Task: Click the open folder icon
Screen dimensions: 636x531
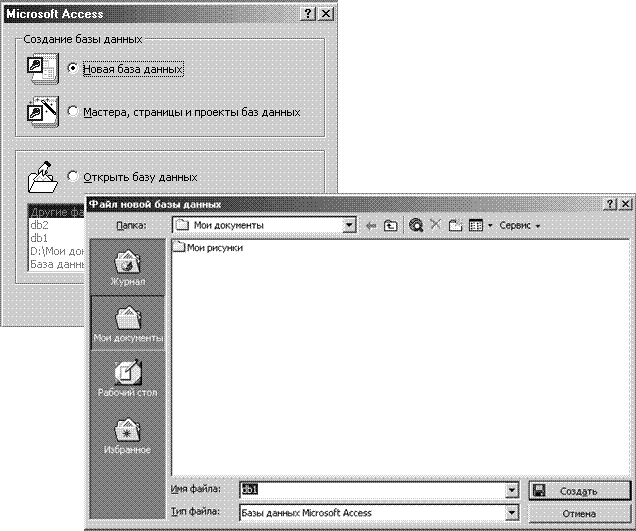Action: [43, 177]
